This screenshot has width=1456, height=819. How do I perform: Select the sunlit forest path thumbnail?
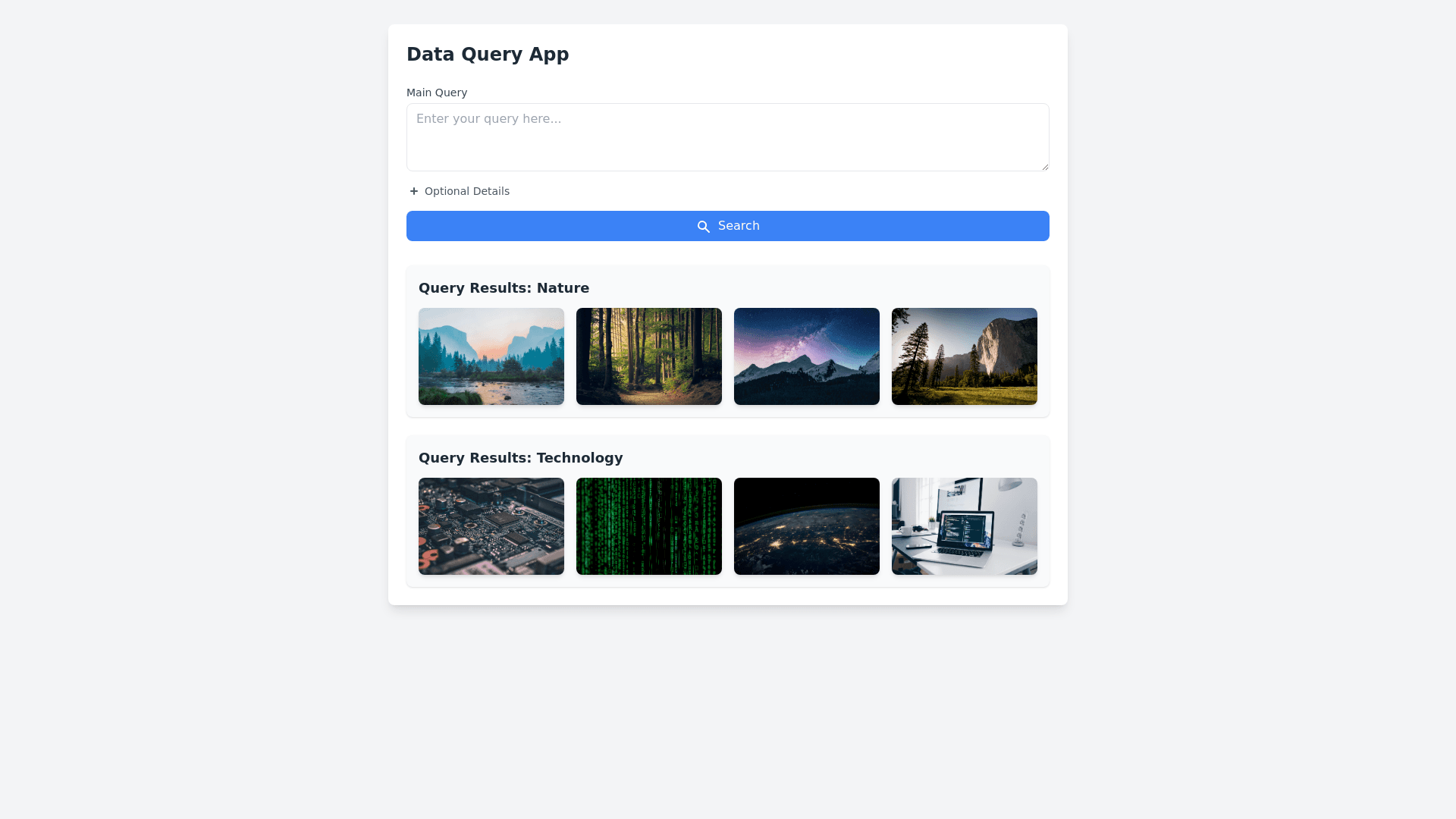648,356
